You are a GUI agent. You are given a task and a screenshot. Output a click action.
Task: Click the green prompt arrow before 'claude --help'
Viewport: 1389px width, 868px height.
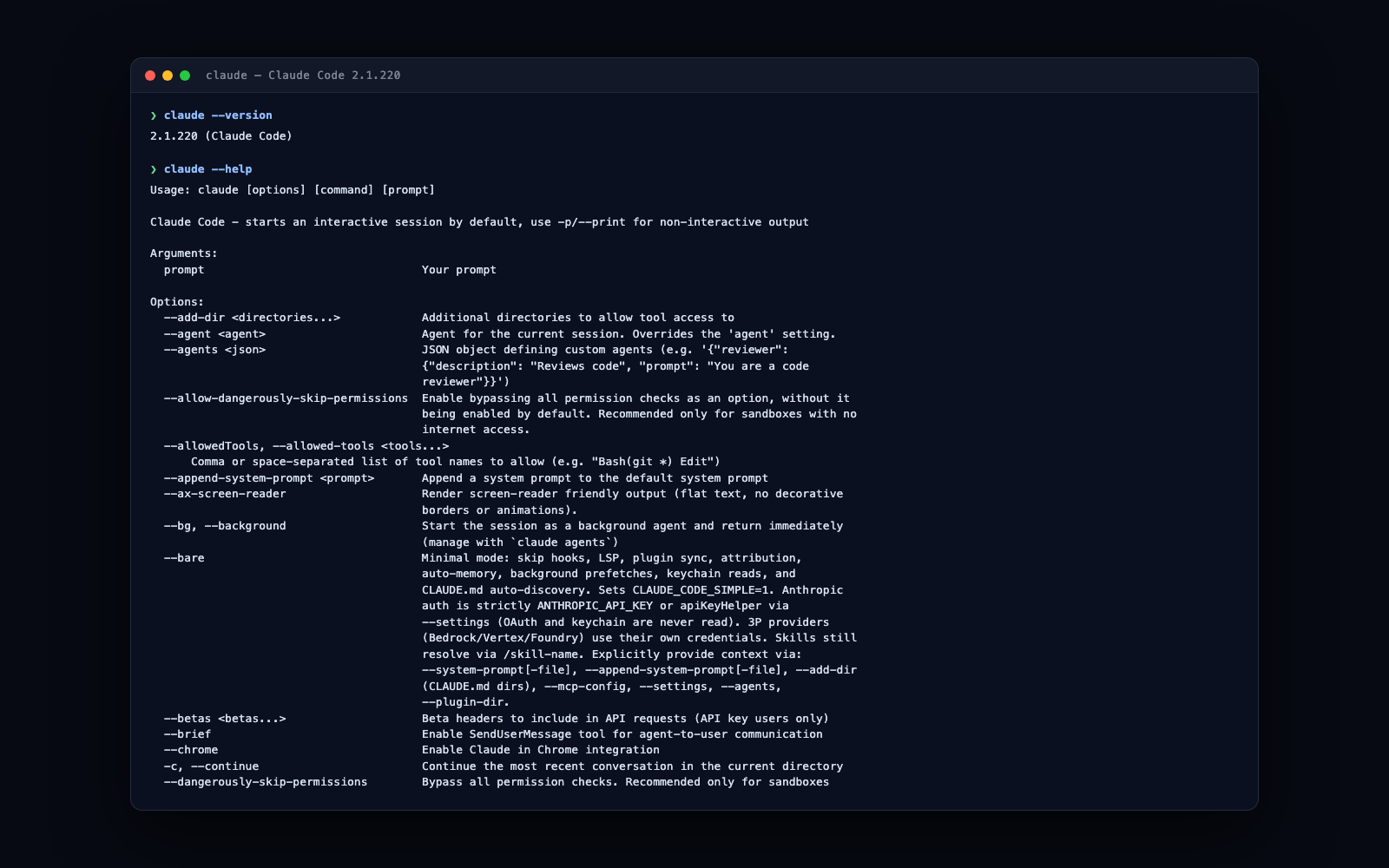[154, 169]
